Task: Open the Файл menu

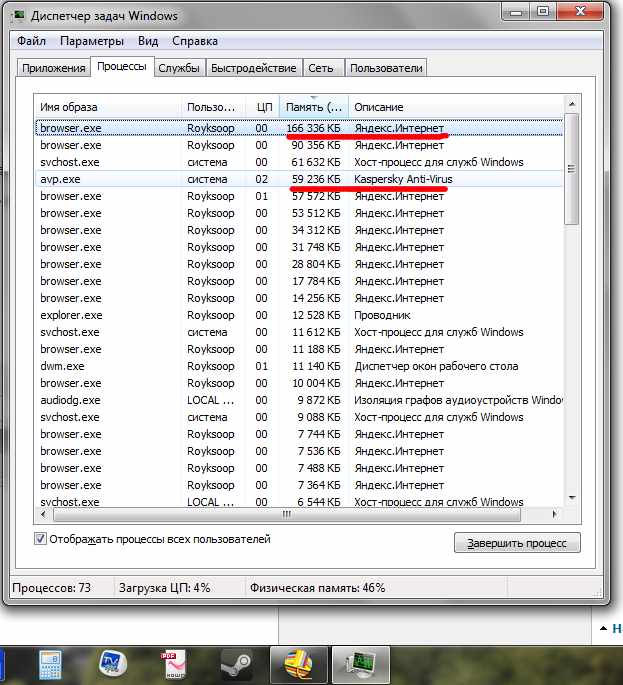Action: [31, 41]
